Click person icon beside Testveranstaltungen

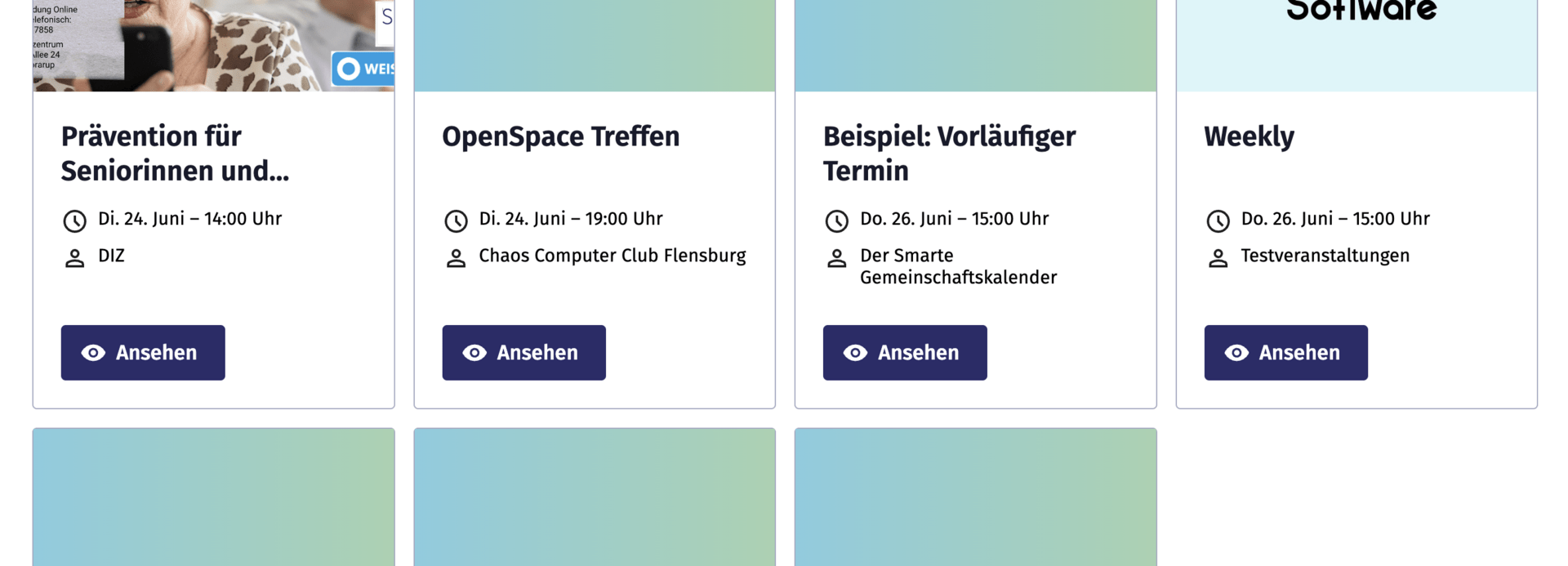1218,258
